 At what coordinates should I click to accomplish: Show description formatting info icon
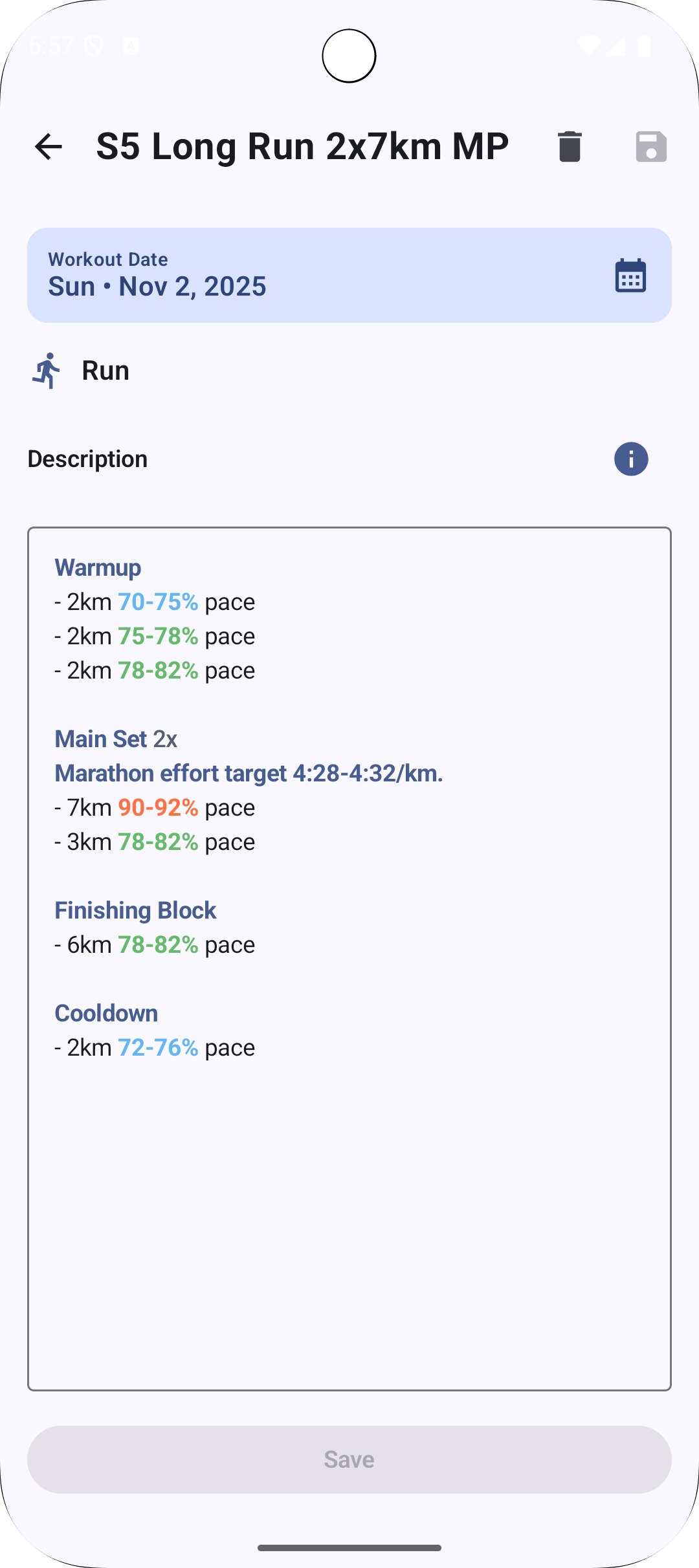(631, 459)
